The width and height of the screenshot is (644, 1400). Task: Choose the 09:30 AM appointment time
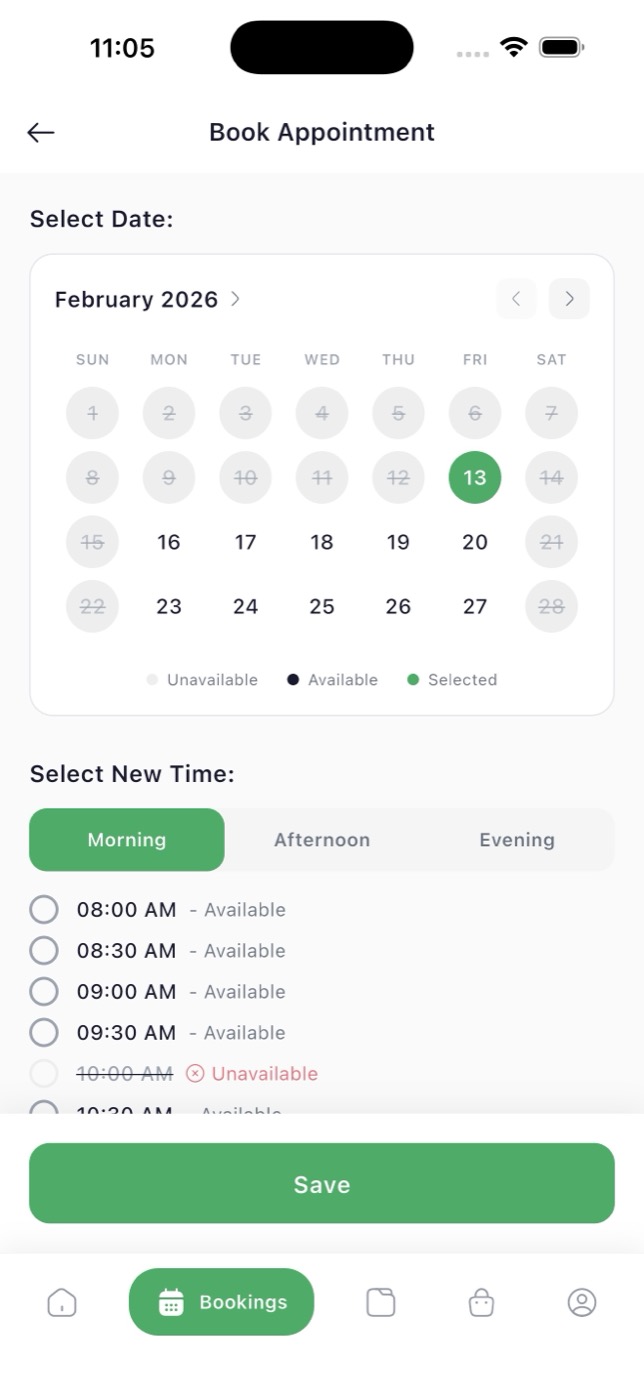tap(44, 1032)
